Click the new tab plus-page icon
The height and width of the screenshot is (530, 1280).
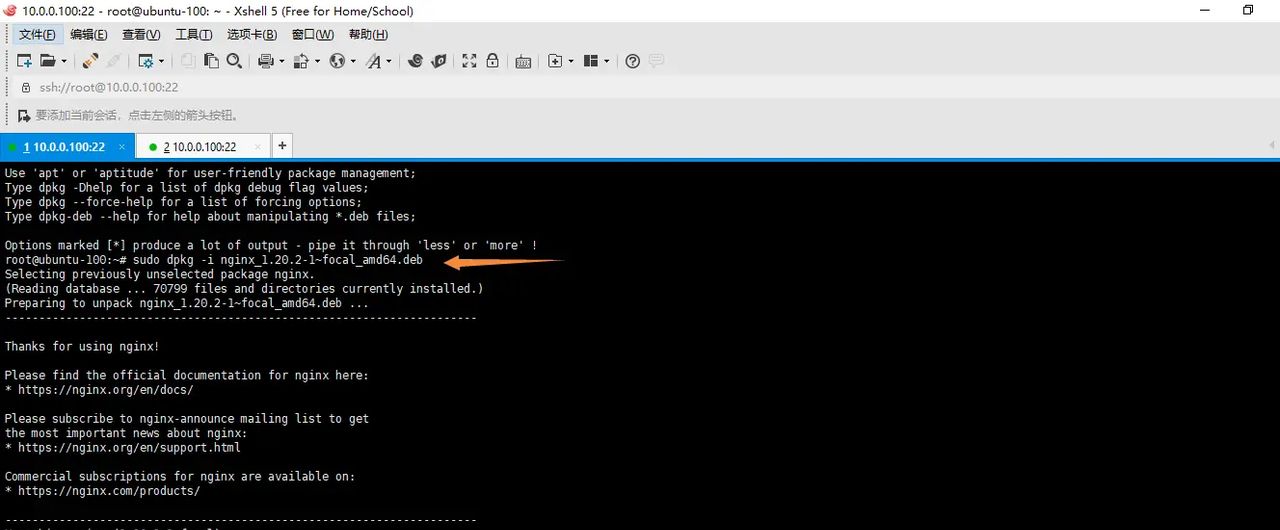tap(555, 61)
